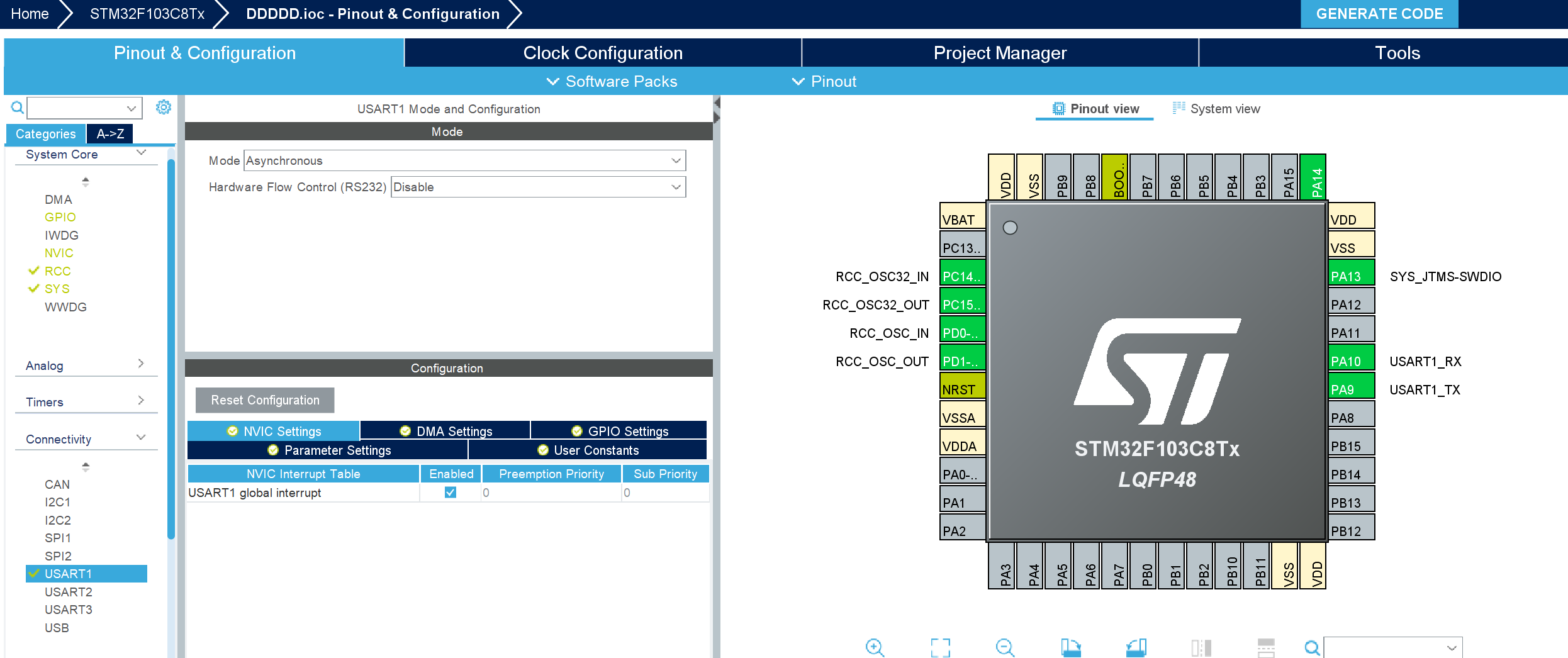Image resolution: width=1568 pixels, height=658 pixels.
Task: Open Hardware Flow Control dropdown
Action: point(539,187)
